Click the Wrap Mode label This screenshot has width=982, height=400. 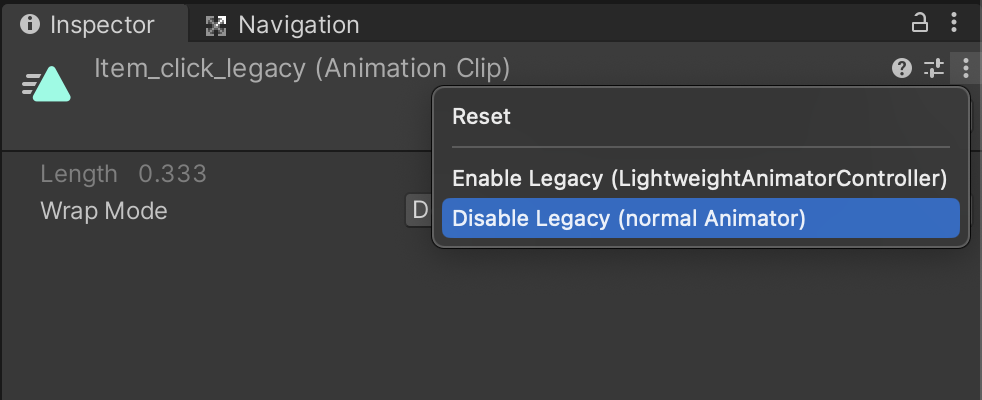click(104, 211)
